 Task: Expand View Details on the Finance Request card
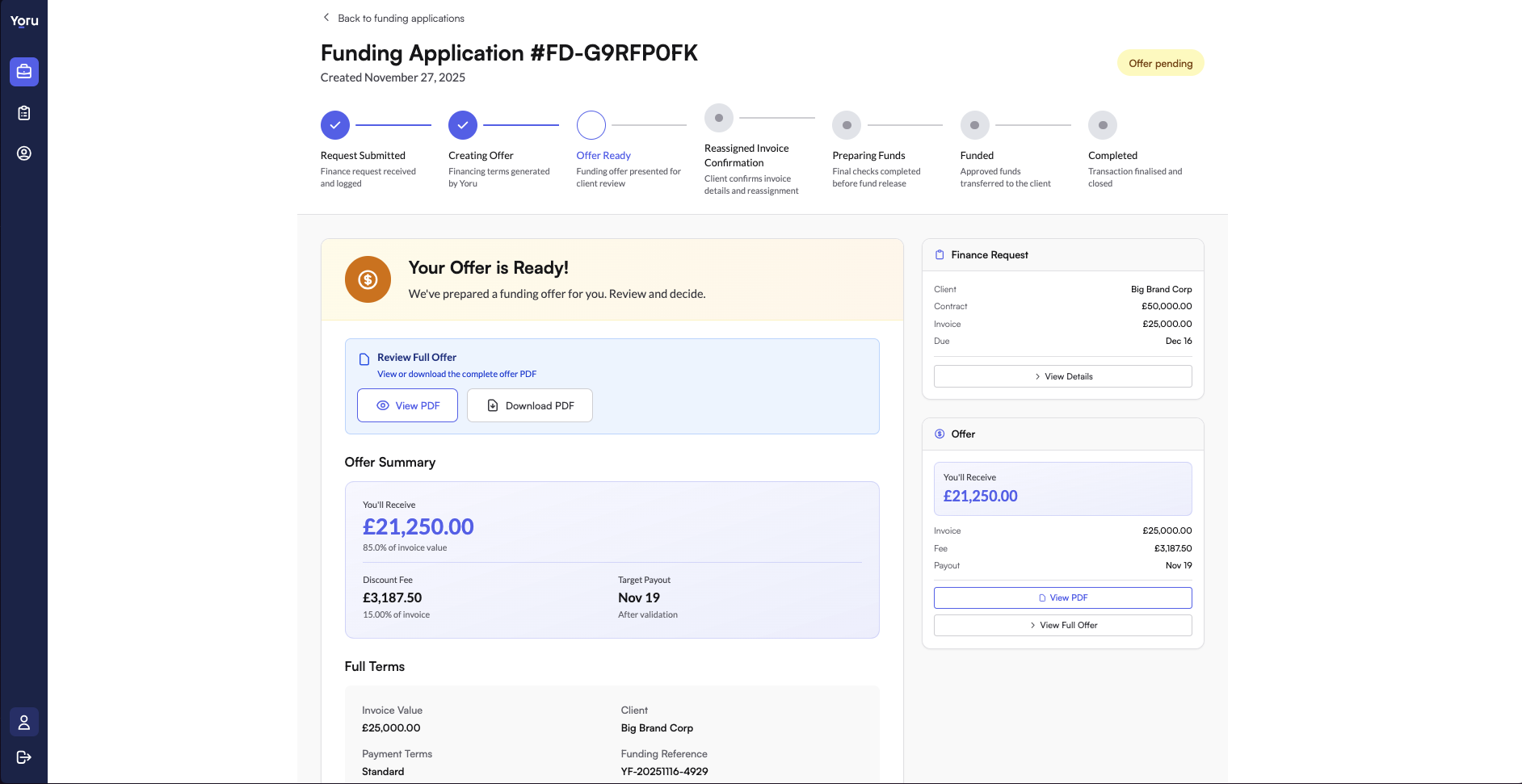click(1062, 376)
